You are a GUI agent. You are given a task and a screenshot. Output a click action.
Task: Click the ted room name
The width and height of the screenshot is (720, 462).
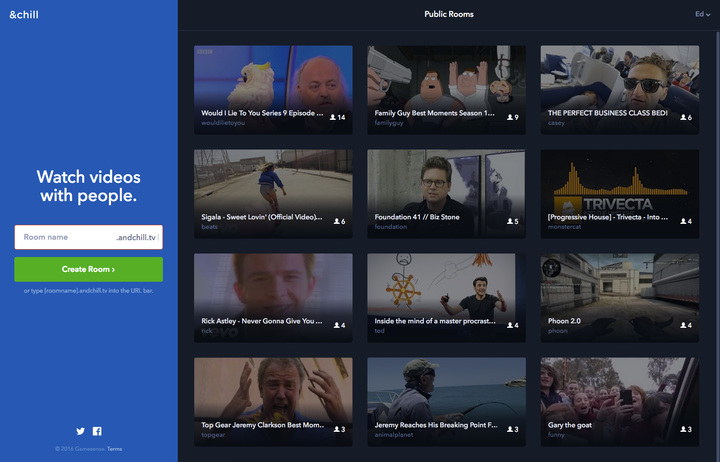pos(379,331)
